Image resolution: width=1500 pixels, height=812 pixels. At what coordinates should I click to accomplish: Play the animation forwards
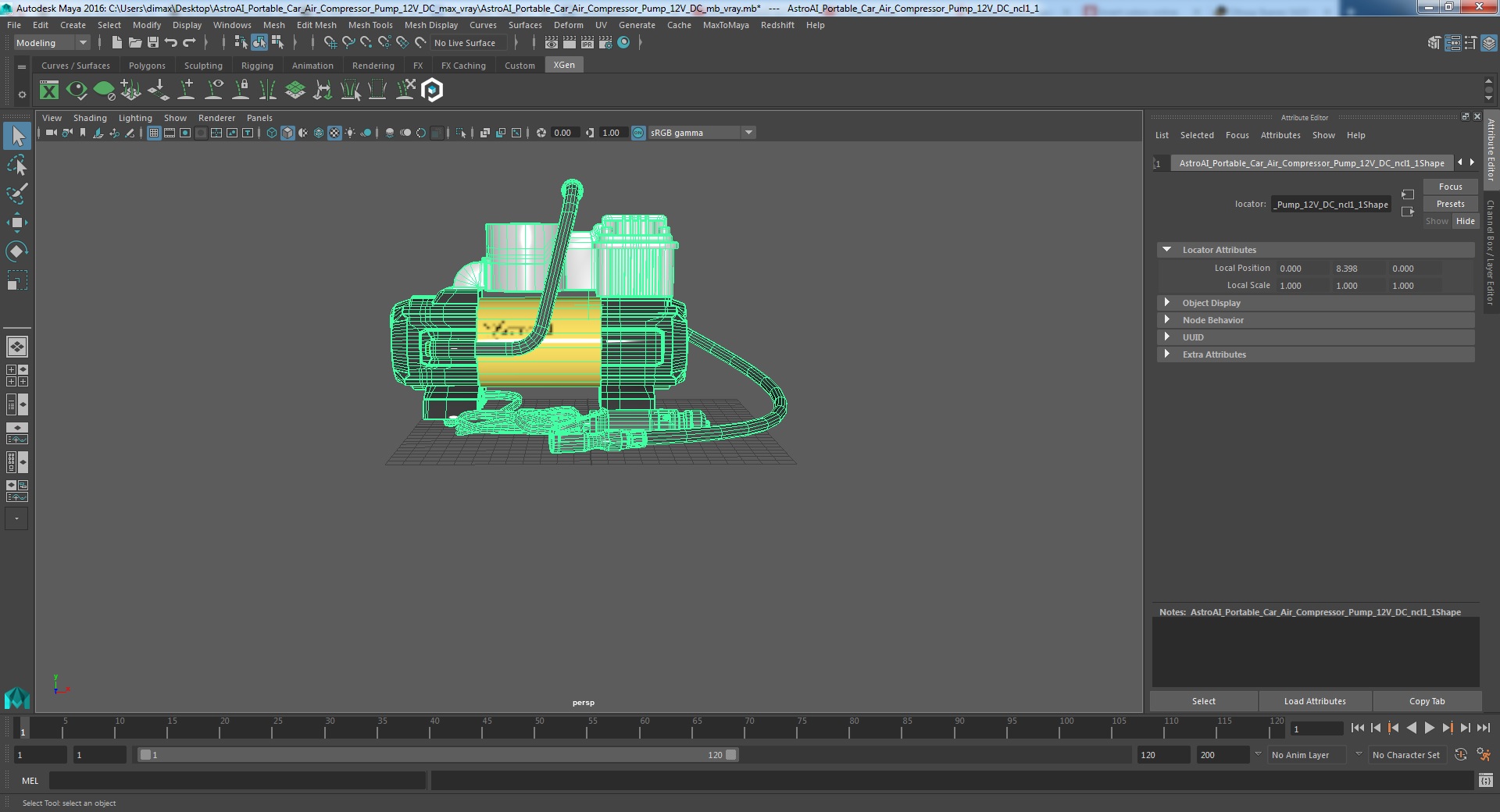pos(1429,728)
